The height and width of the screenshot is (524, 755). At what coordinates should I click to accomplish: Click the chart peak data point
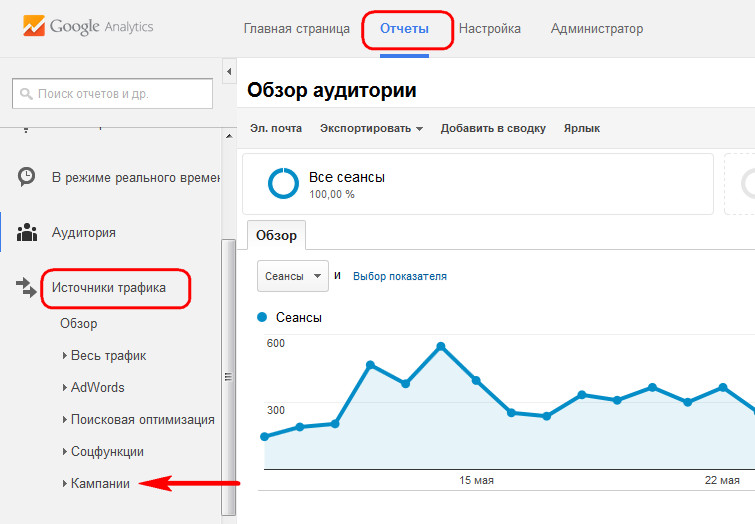(441, 346)
